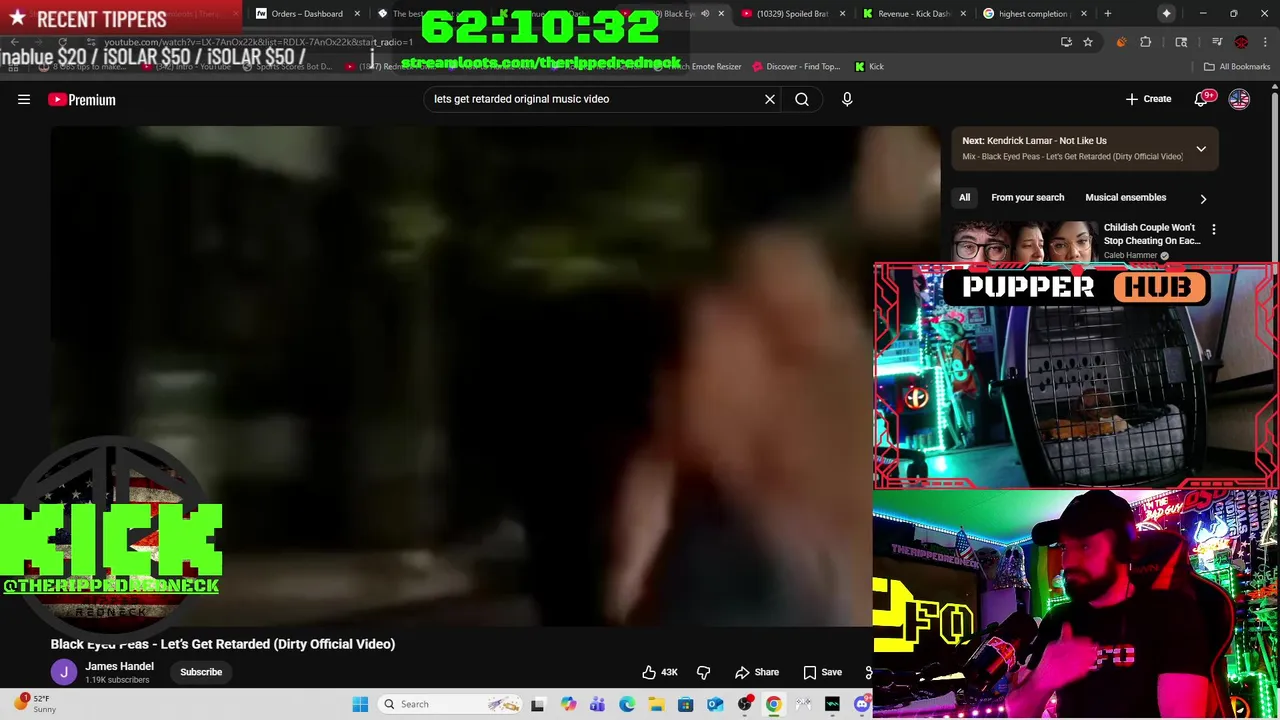
Task: Run the search with magnifier button
Action: (802, 99)
